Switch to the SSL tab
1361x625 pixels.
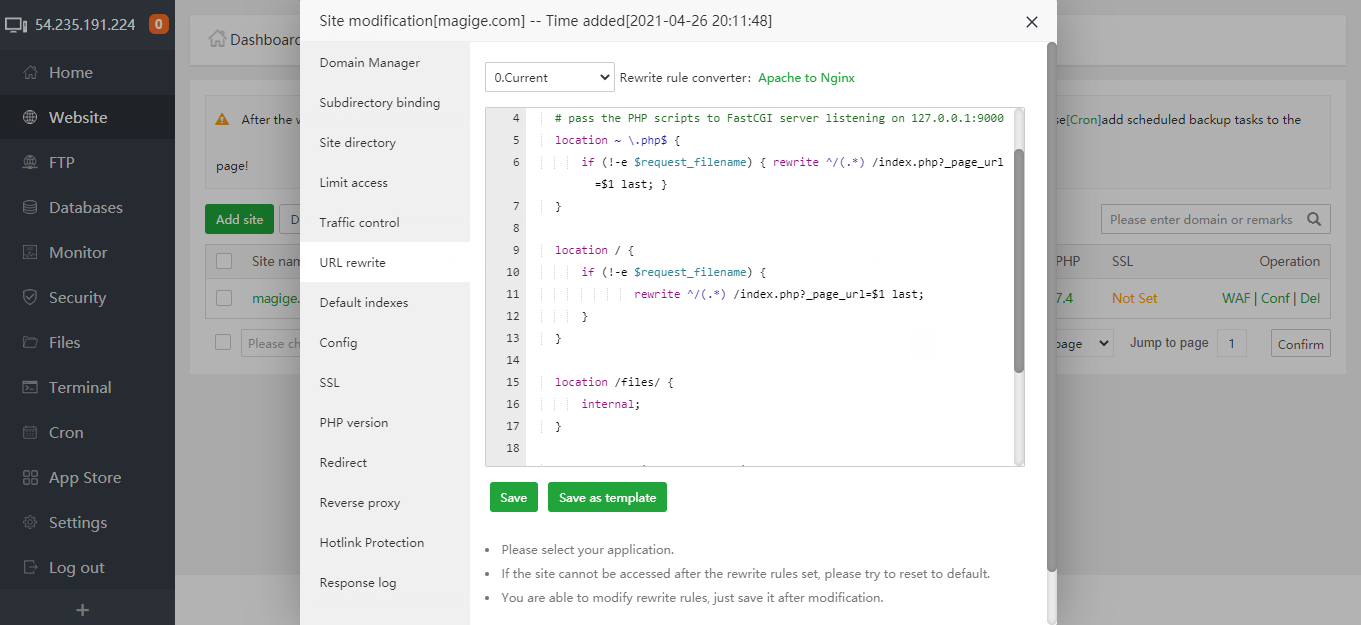pyautogui.click(x=330, y=383)
